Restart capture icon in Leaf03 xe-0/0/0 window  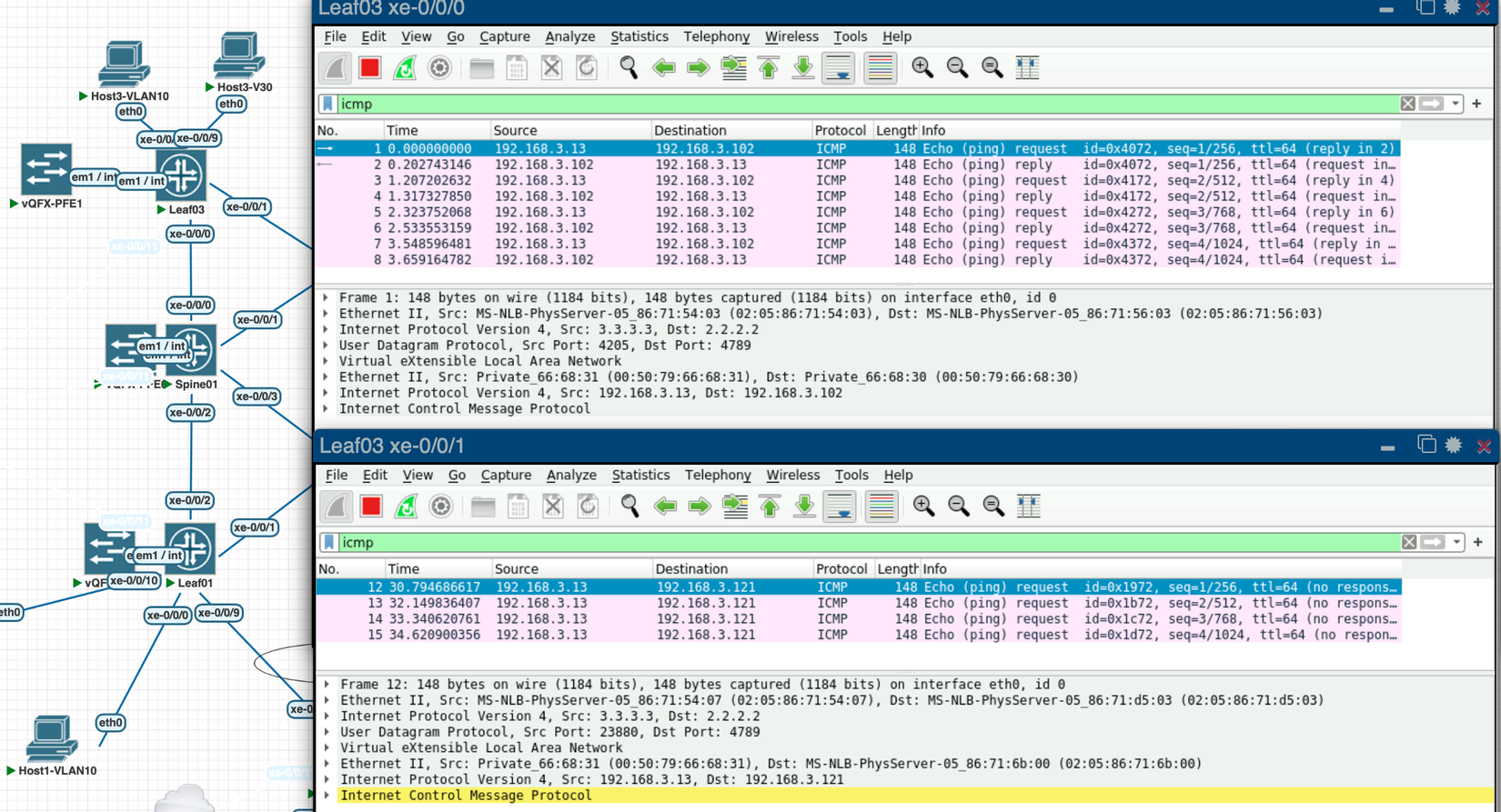tap(405, 68)
